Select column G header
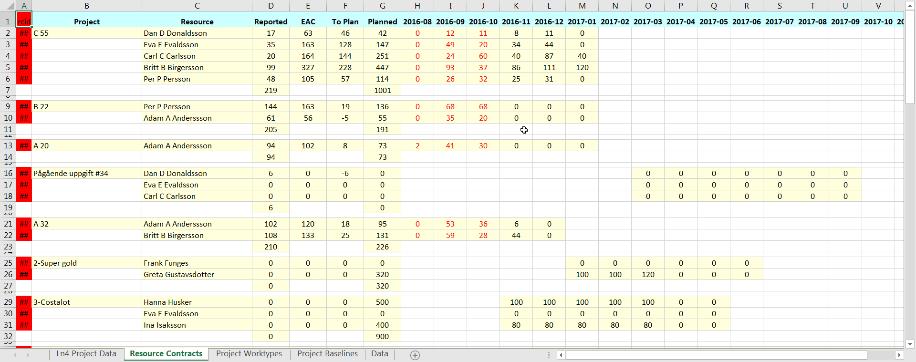The width and height of the screenshot is (916, 362). coord(382,5)
